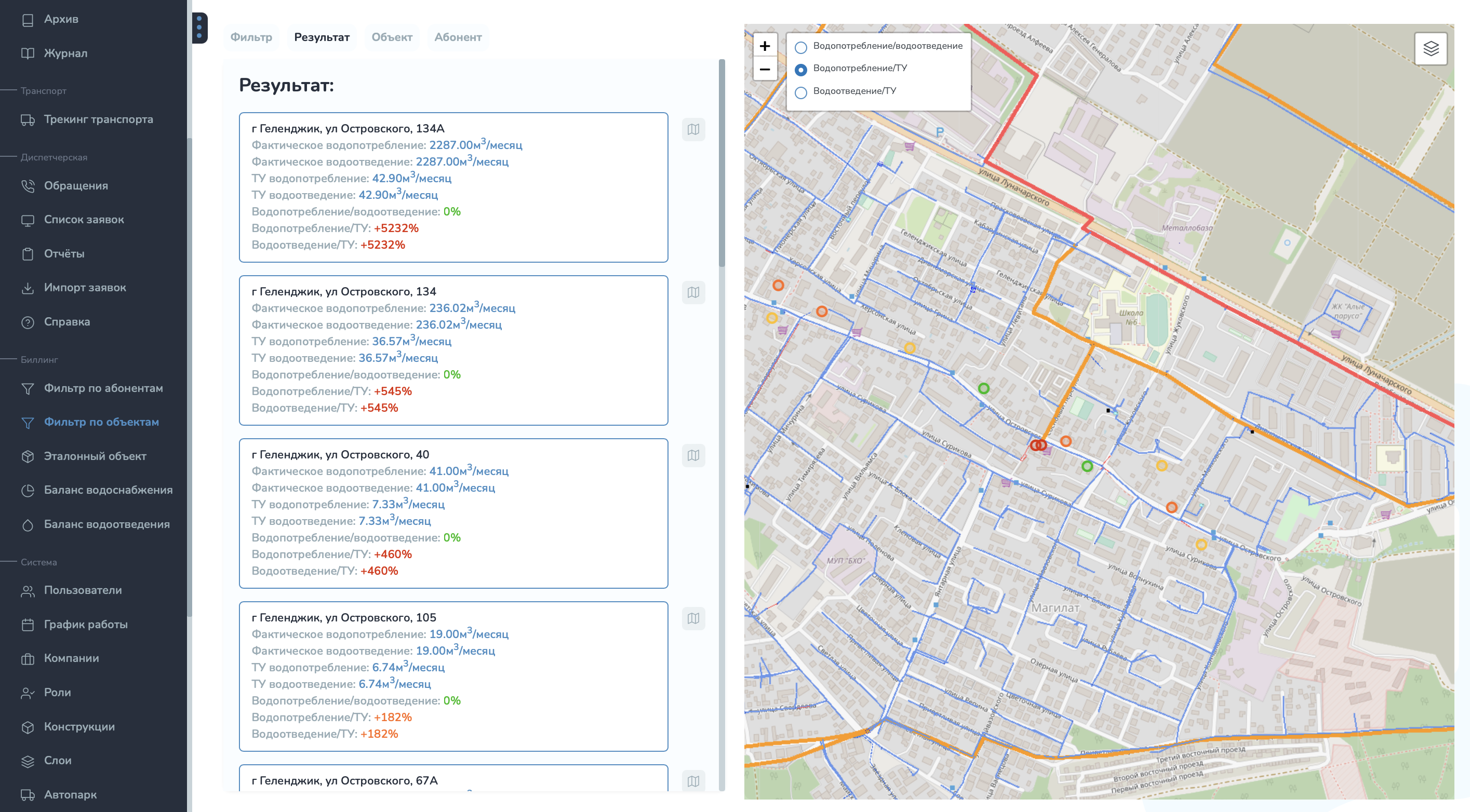Image resolution: width=1470 pixels, height=812 pixels.
Task: Select Водопотребление/ТУ radio option
Action: (x=800, y=70)
